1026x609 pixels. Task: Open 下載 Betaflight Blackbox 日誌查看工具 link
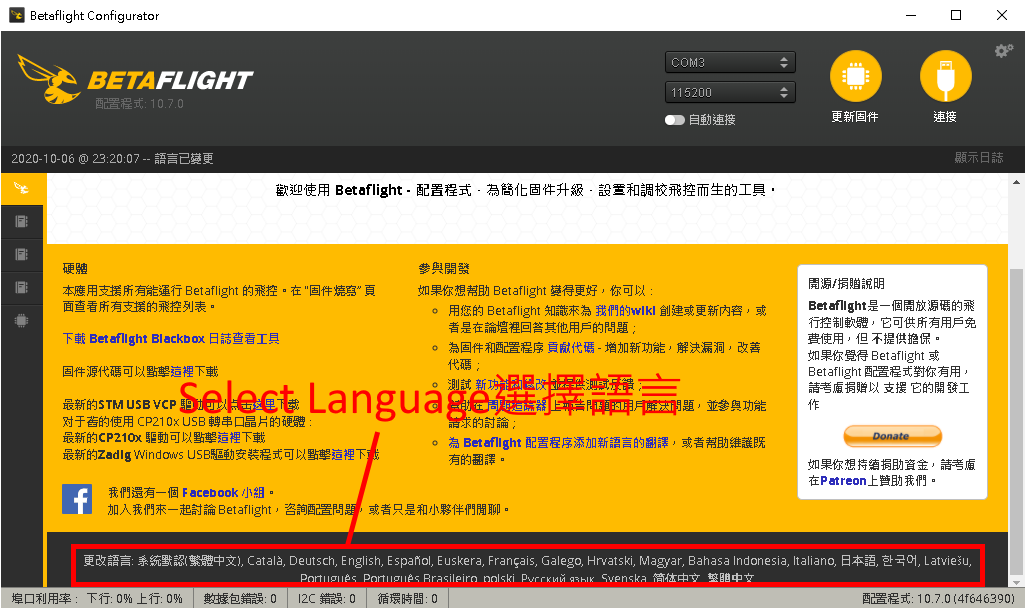[x=171, y=338]
